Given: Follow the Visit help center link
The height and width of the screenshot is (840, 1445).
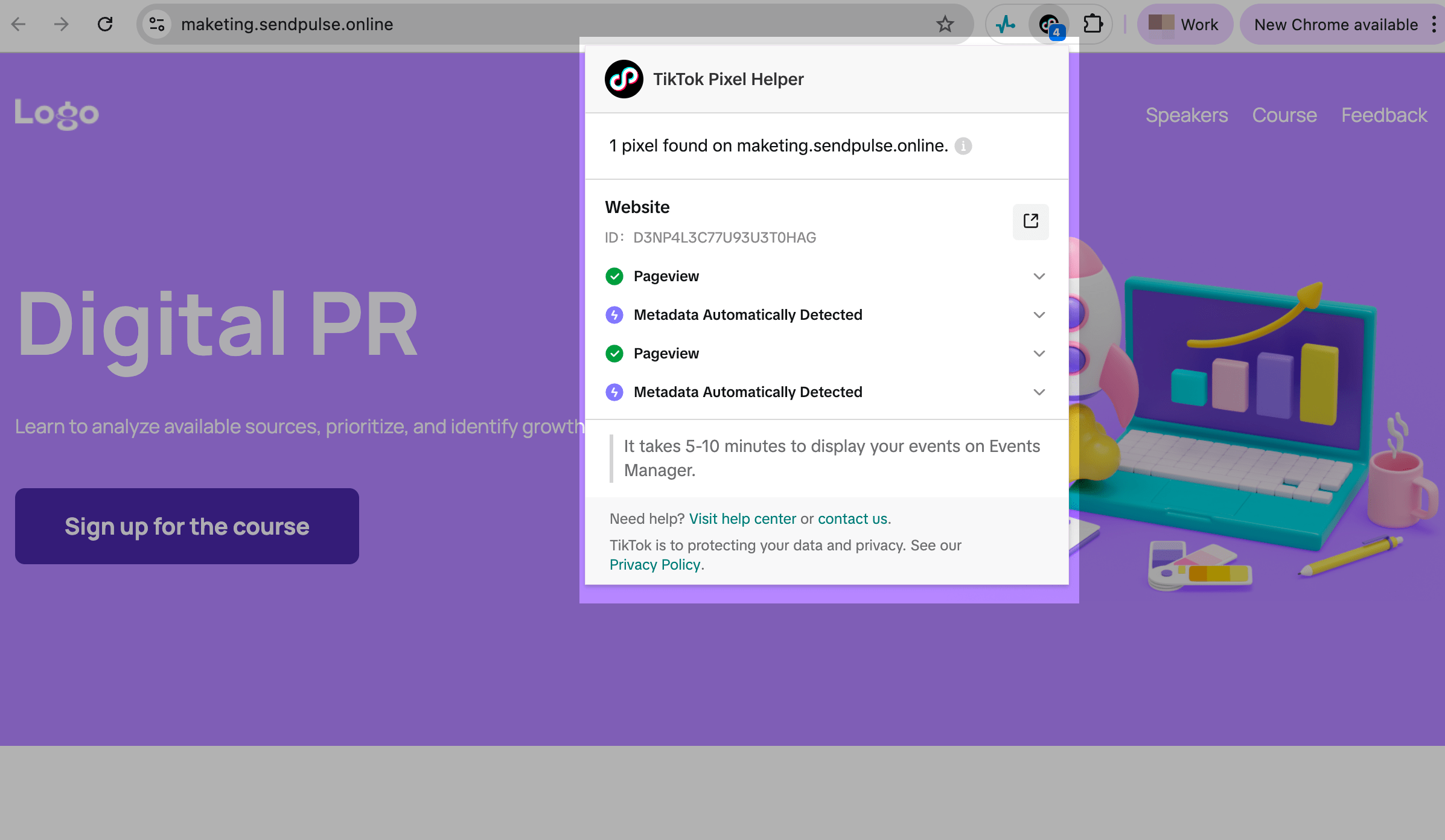Looking at the screenshot, I should [742, 519].
